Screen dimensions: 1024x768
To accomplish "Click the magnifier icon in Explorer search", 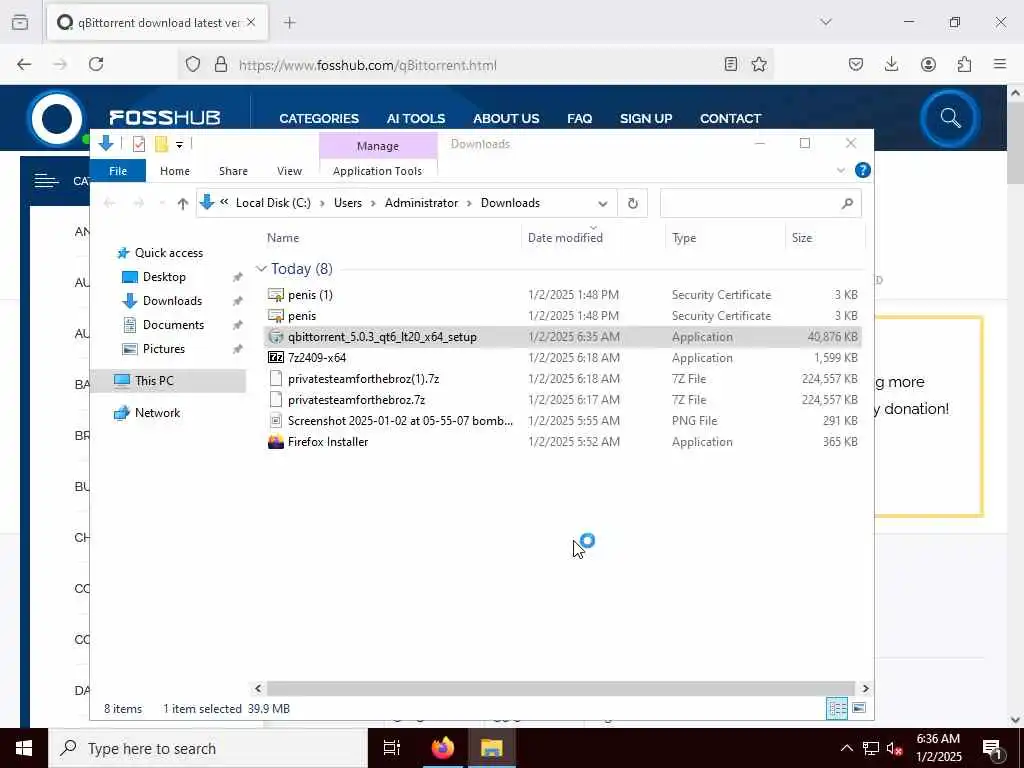I will 847,204.
